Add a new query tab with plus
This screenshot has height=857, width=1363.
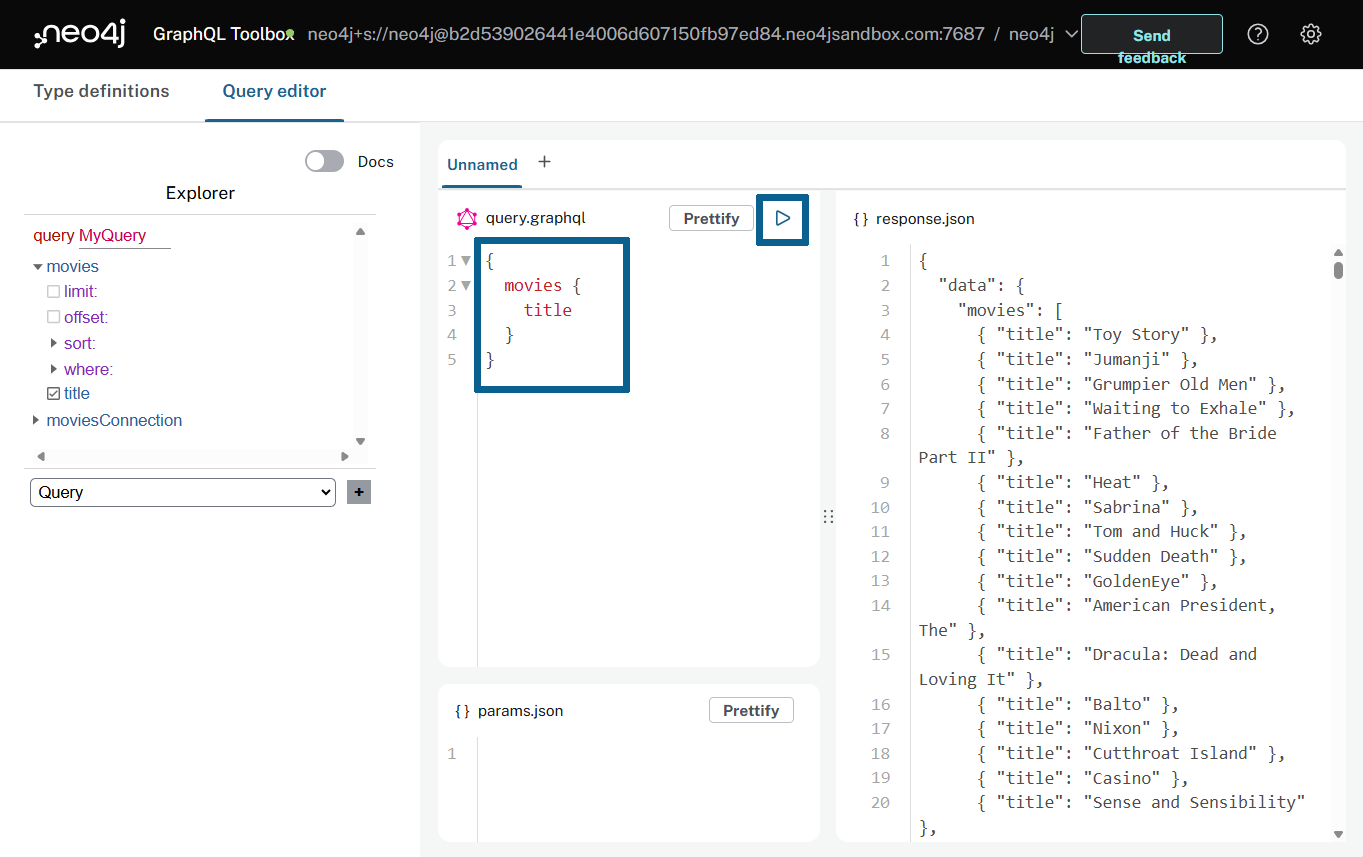click(544, 162)
